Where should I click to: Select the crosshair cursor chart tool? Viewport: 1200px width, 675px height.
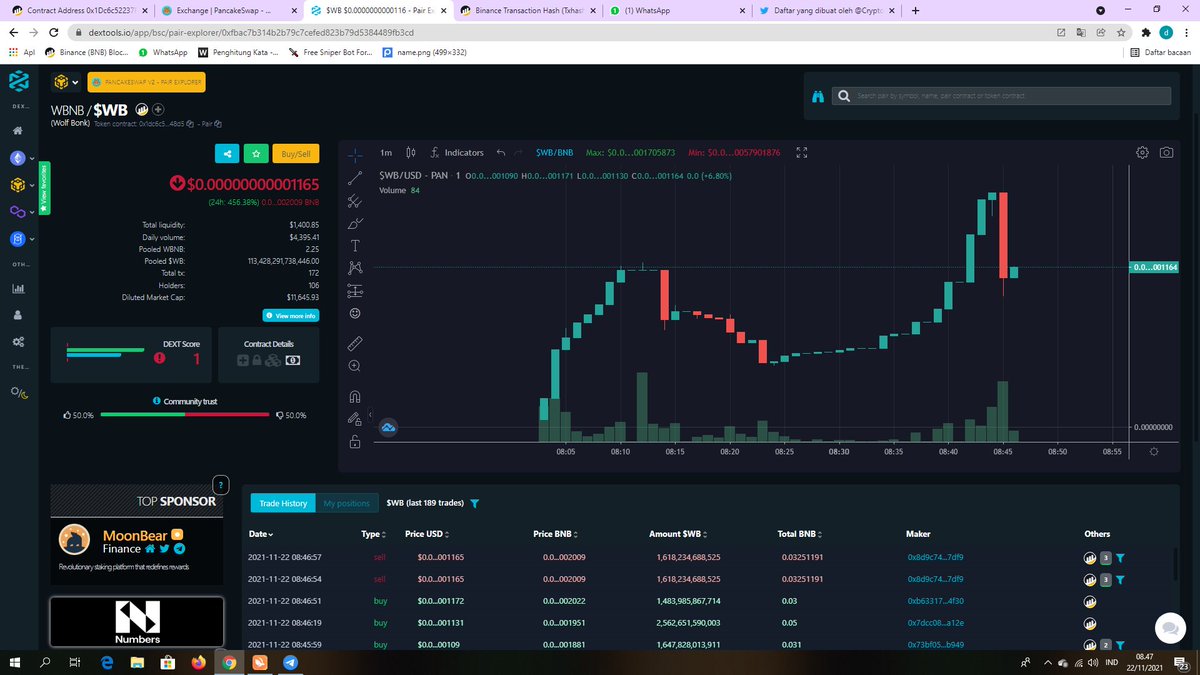(x=355, y=155)
